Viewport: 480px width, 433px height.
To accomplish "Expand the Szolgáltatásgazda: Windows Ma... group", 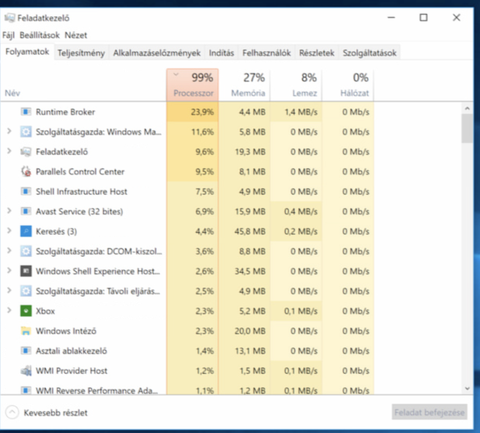I will [x=9, y=131].
